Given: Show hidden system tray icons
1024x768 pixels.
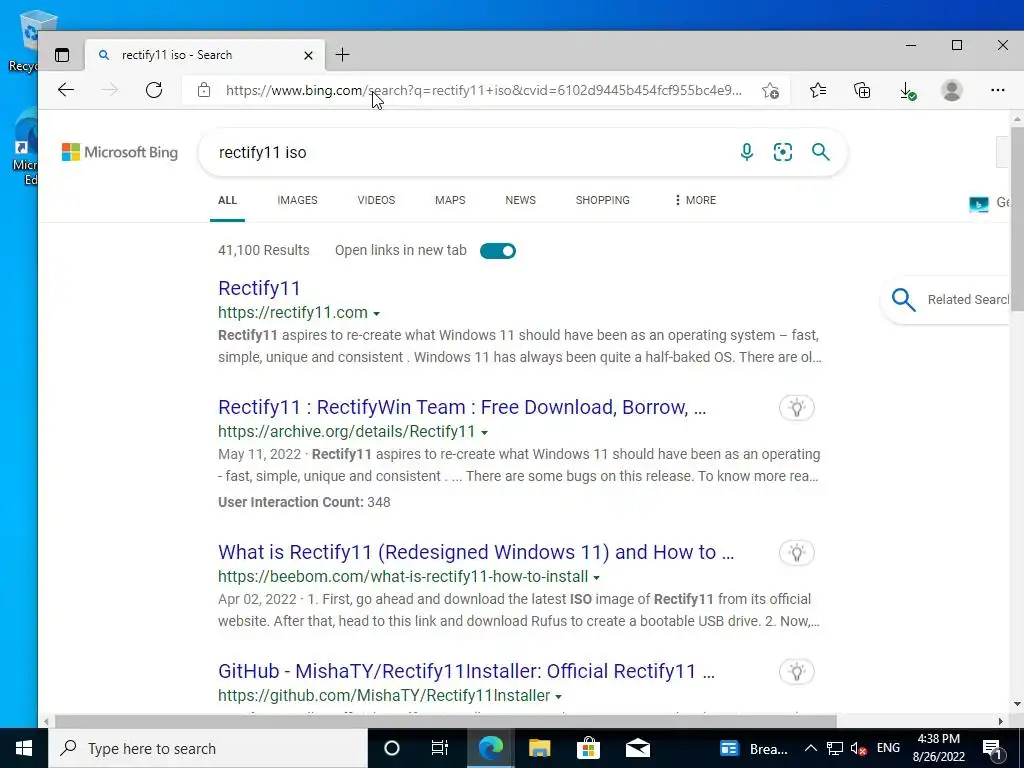Looking at the screenshot, I should (x=810, y=748).
